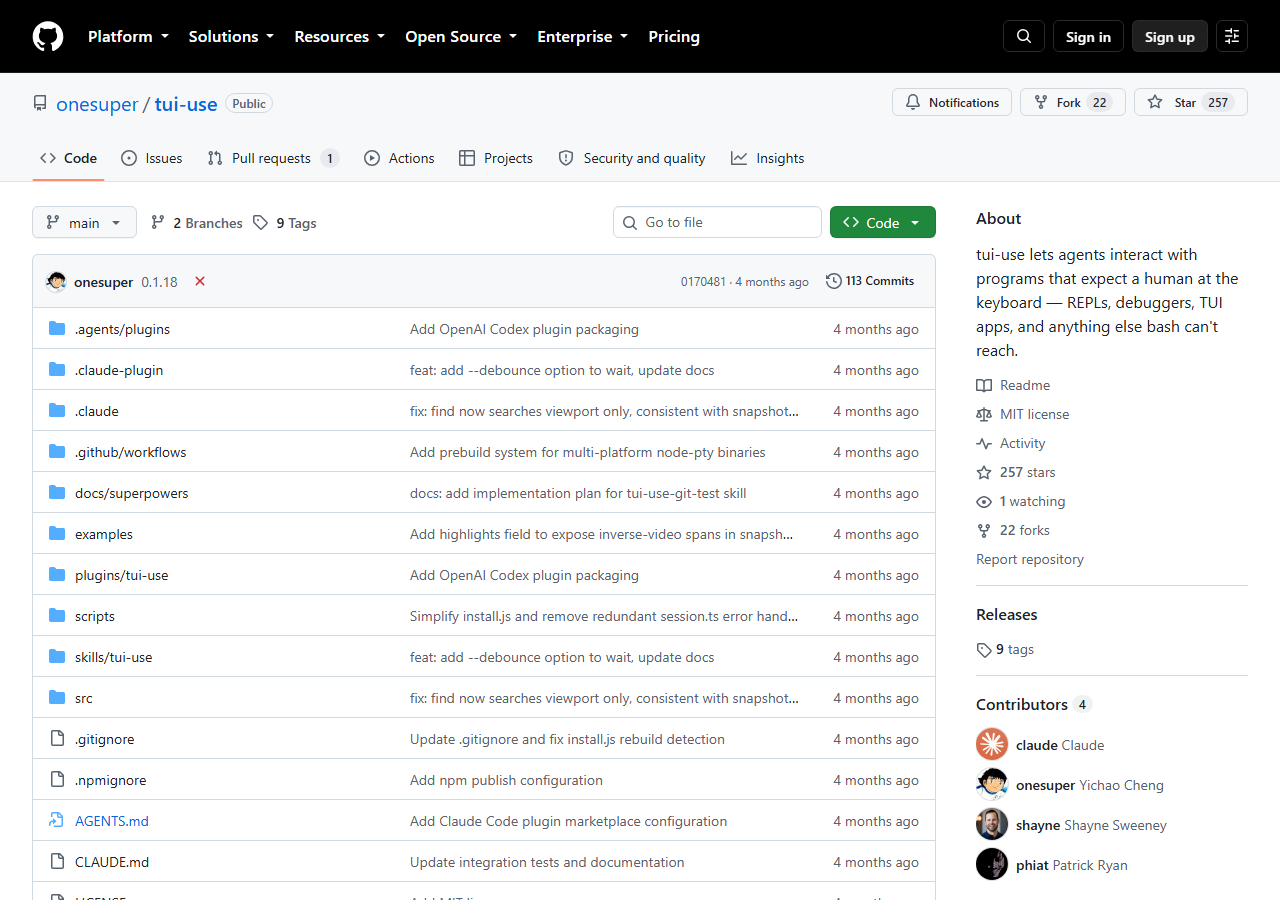This screenshot has width=1280, height=900.
Task: Click the star icon beside 257 stars
Action: point(984,472)
